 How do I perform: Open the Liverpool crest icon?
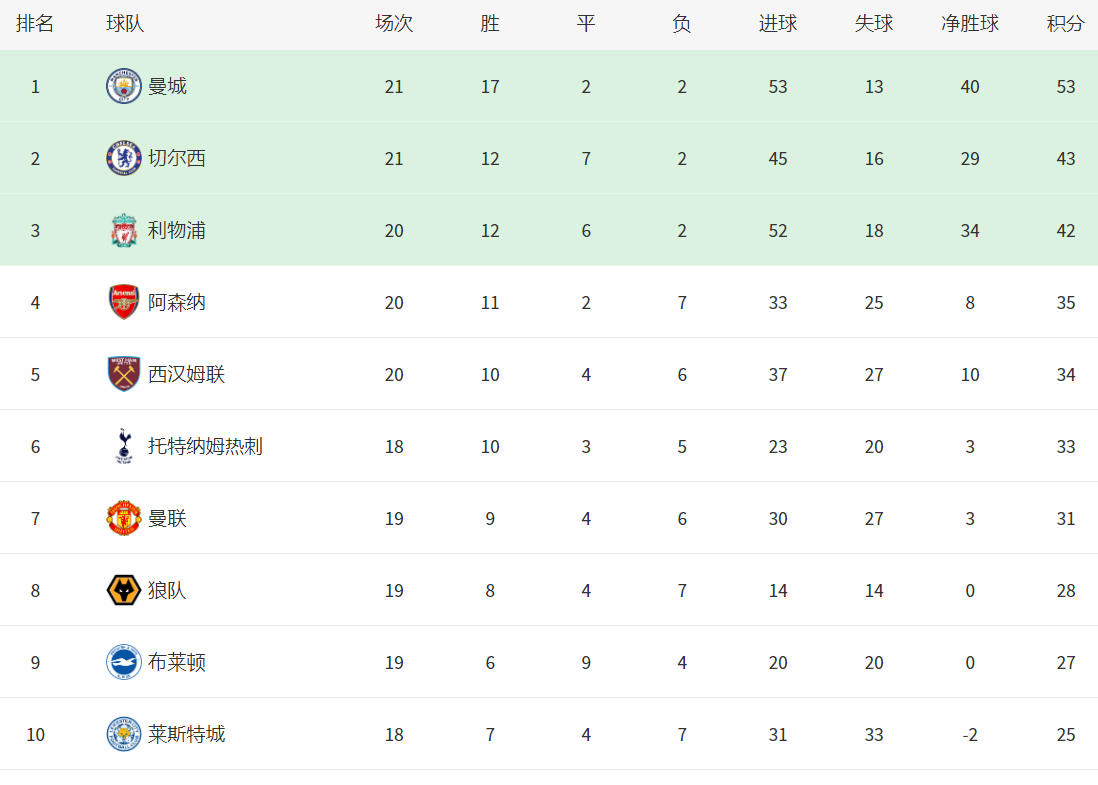[124, 230]
